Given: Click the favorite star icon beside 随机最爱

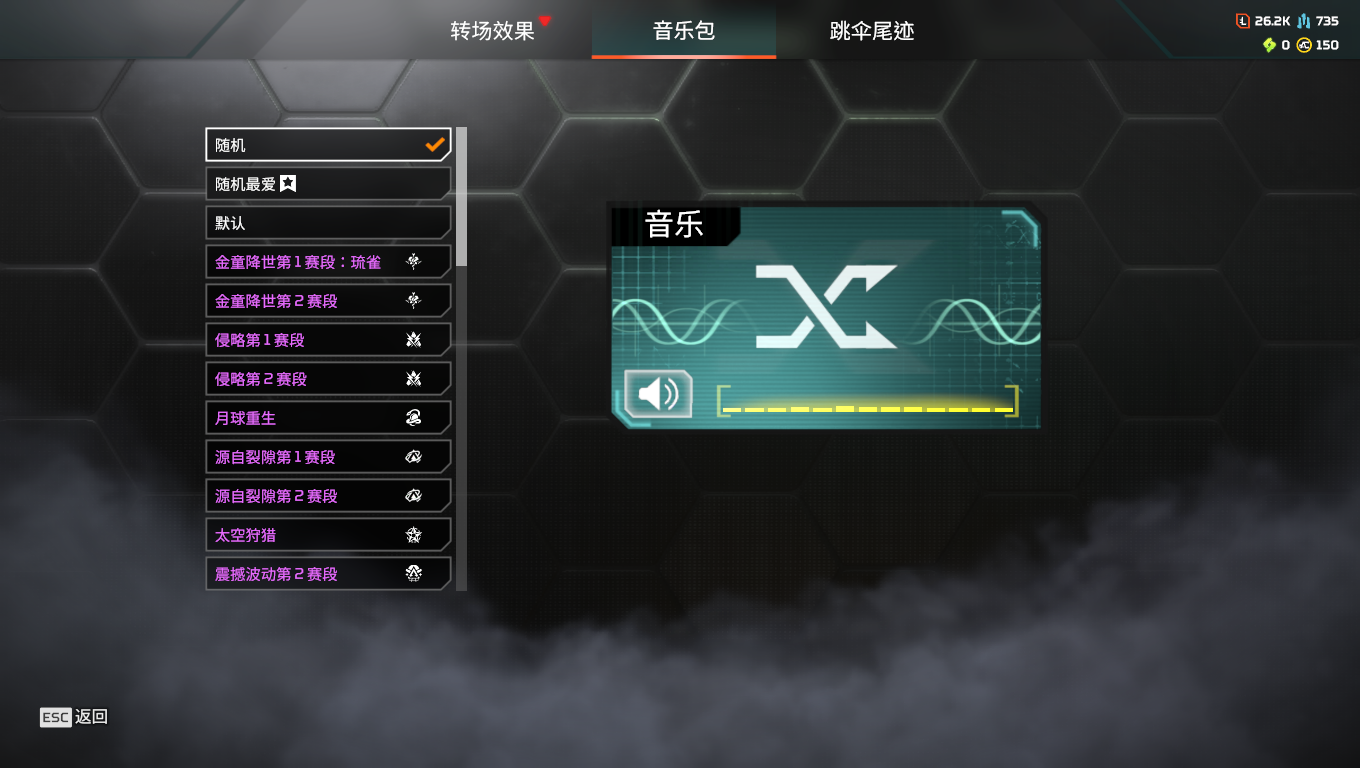Looking at the screenshot, I should [288, 184].
